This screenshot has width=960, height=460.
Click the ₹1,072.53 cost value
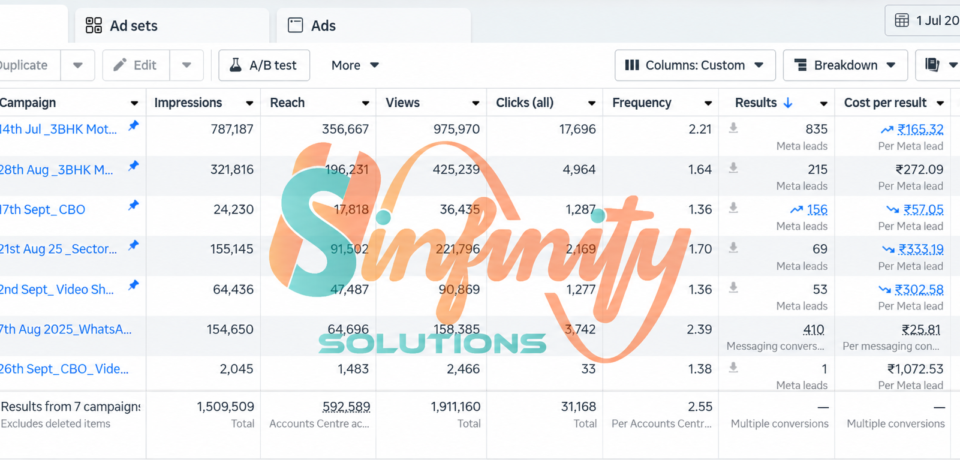coord(915,369)
